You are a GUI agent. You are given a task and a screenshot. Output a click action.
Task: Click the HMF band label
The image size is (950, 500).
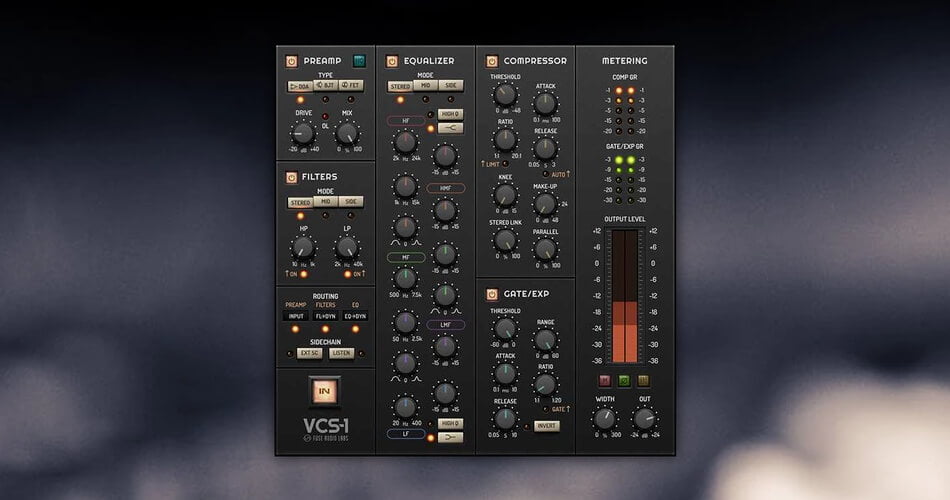(446, 188)
